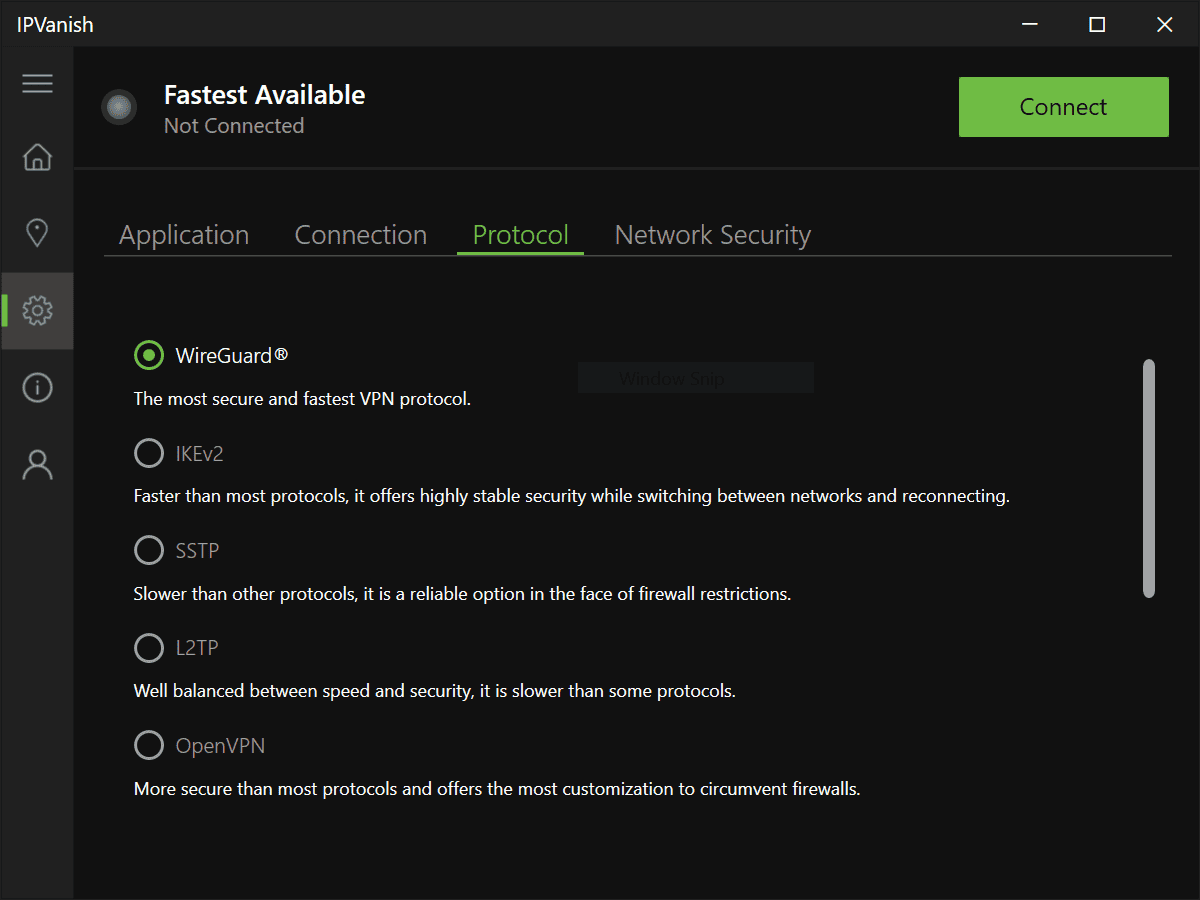Image resolution: width=1200 pixels, height=900 pixels.
Task: Select the L2TP protocol radio button
Action: [x=149, y=648]
